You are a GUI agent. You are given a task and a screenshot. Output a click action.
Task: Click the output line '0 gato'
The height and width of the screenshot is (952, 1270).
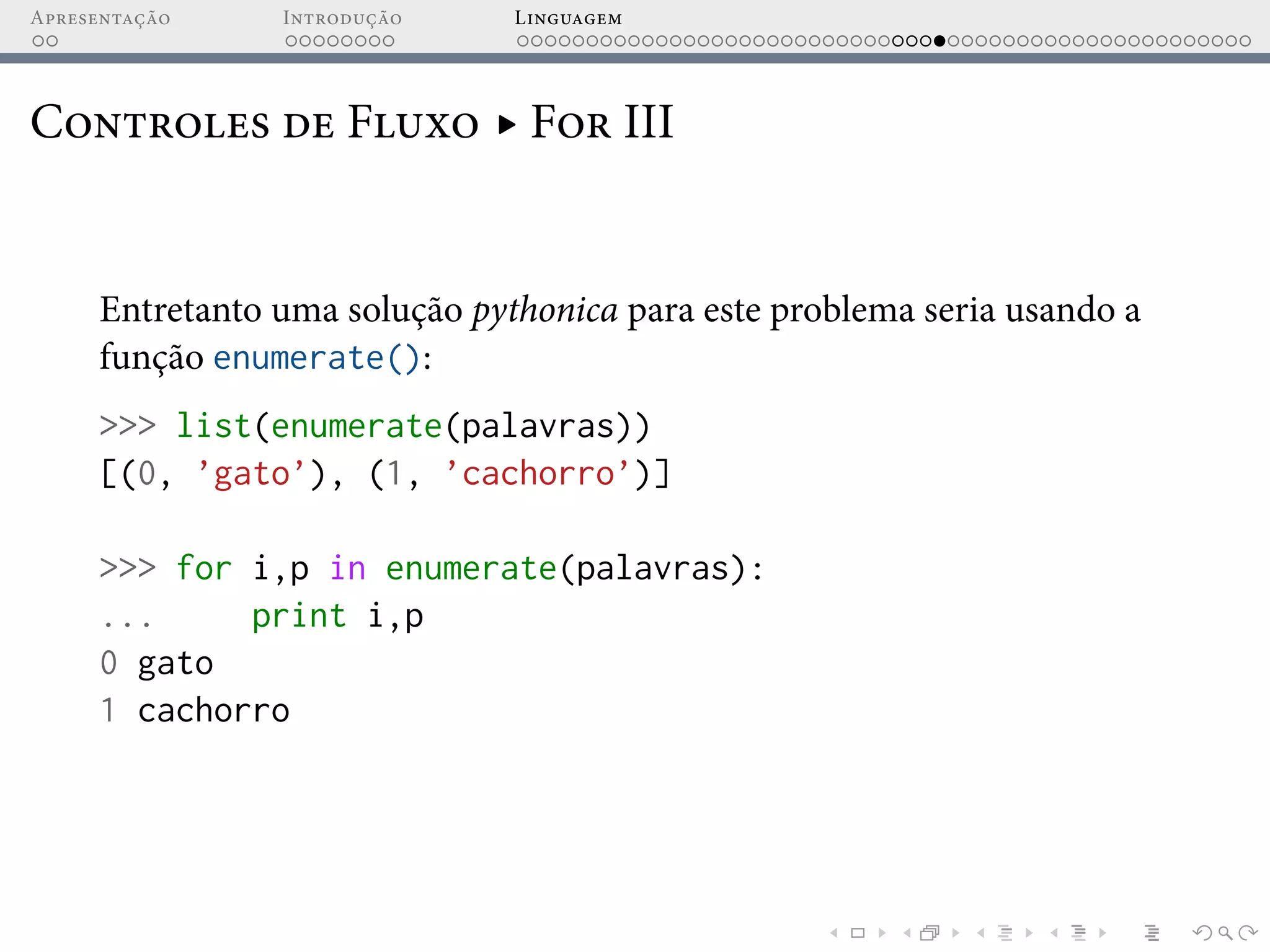tap(157, 663)
